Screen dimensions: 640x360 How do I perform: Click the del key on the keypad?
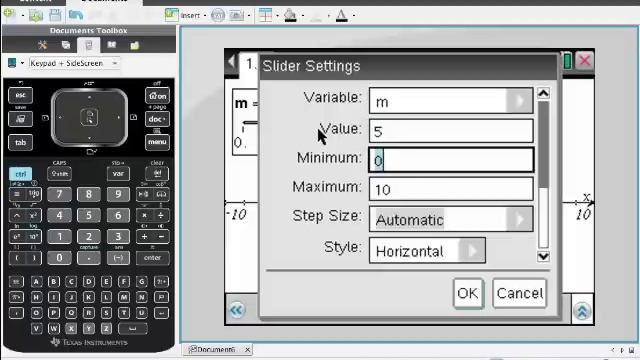tap(157, 173)
